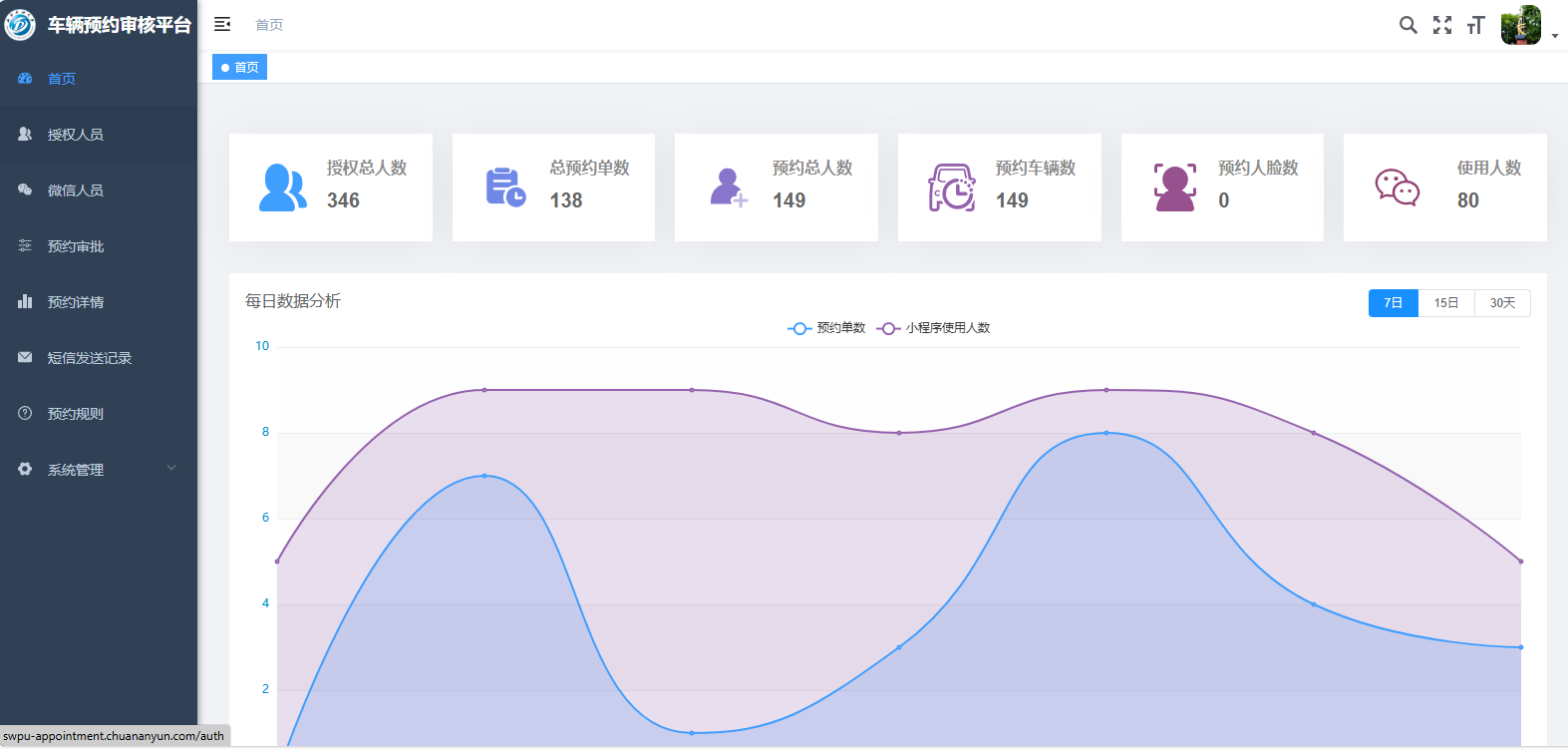This screenshot has width=1568, height=749.
Task: Click the platform logo icon
Action: pos(20,25)
